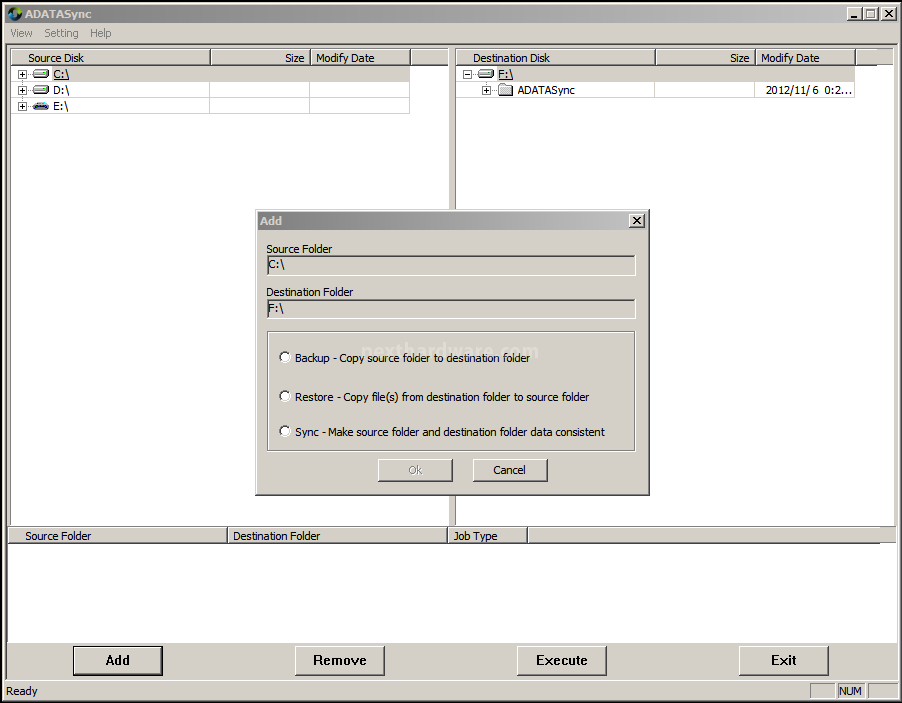Click the ADATASync app icon in title bar

(x=14, y=13)
